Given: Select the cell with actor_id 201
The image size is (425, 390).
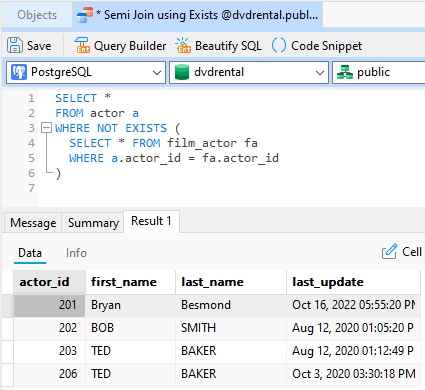Looking at the screenshot, I should [x=49, y=305].
